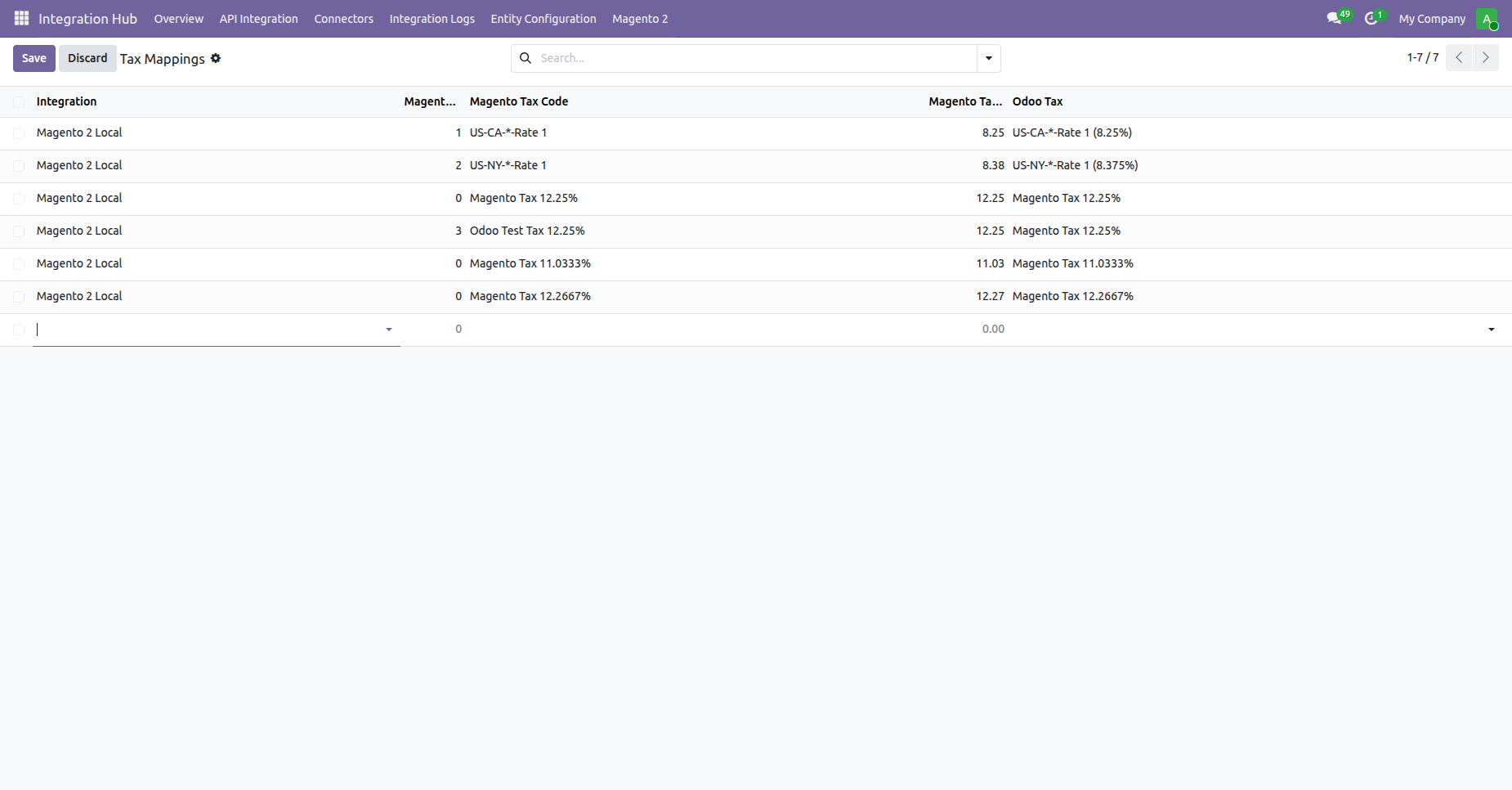Open the Connectors menu
Screen dimensions: 1512x790
coord(343,19)
